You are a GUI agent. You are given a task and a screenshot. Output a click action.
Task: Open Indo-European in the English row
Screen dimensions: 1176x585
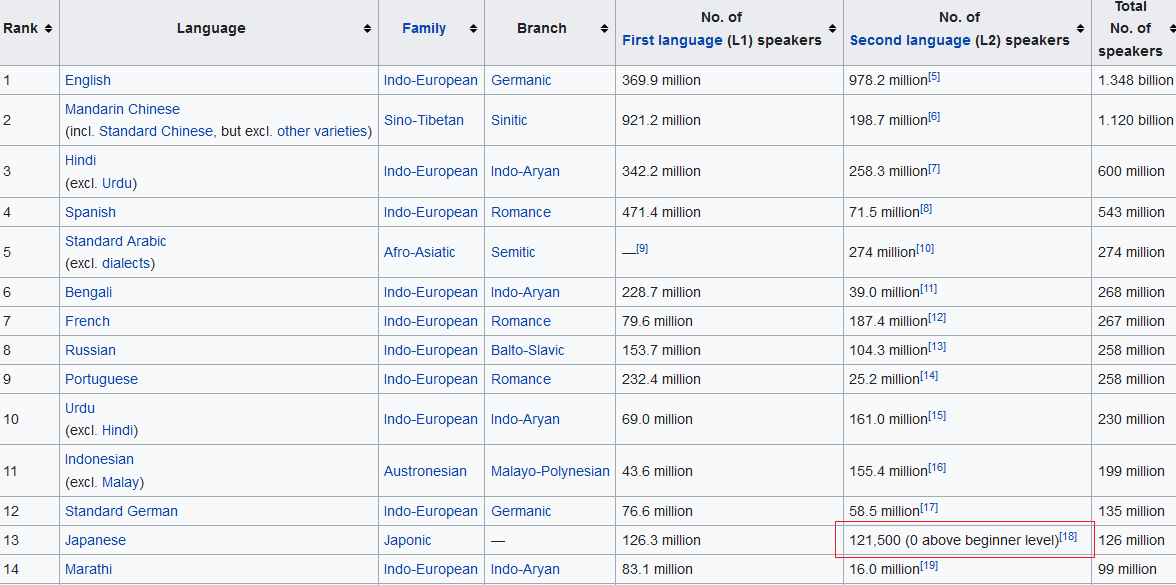(x=430, y=80)
